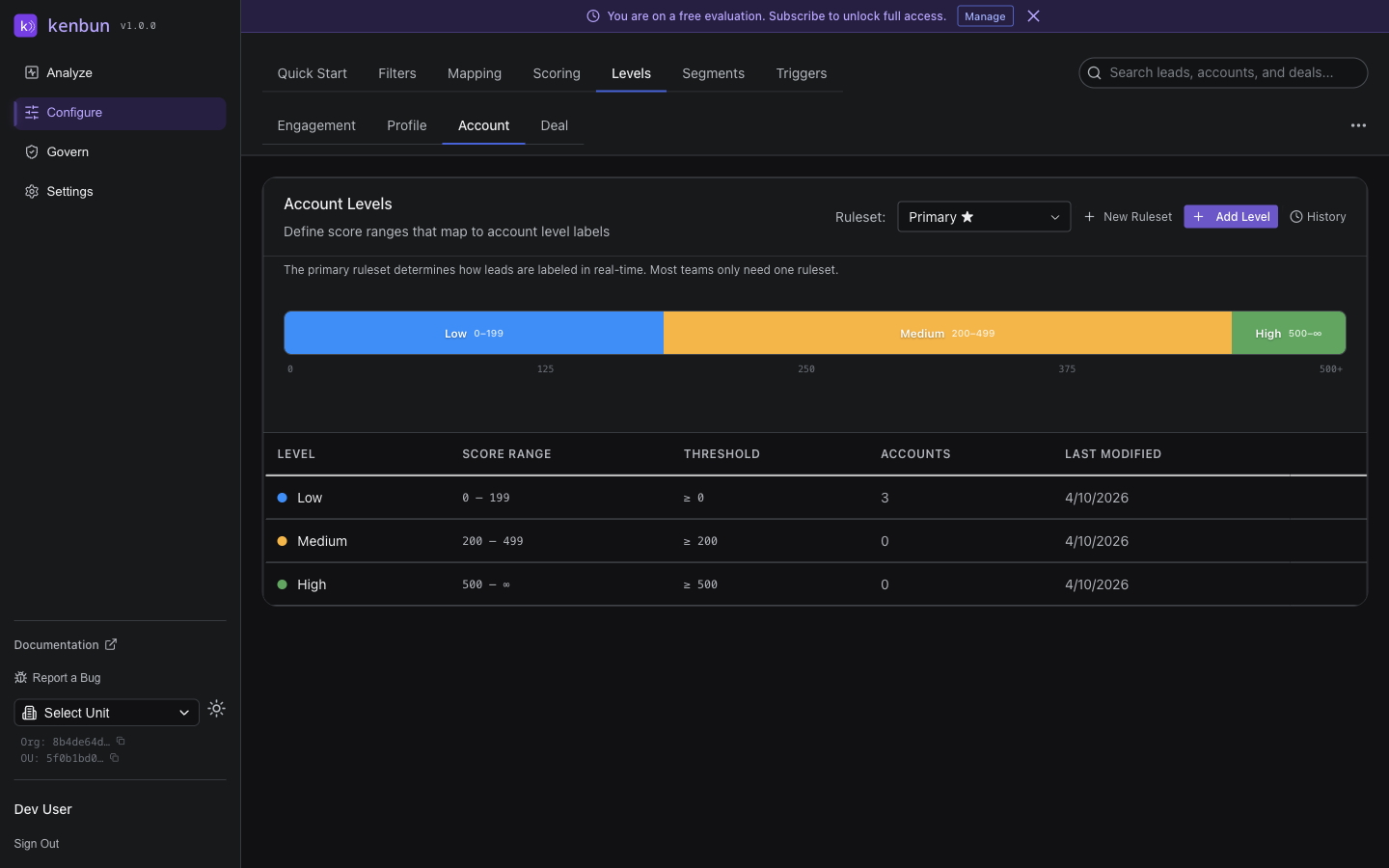Click Report a Bug link
Viewport: 1389px width, 868px height.
click(58, 678)
